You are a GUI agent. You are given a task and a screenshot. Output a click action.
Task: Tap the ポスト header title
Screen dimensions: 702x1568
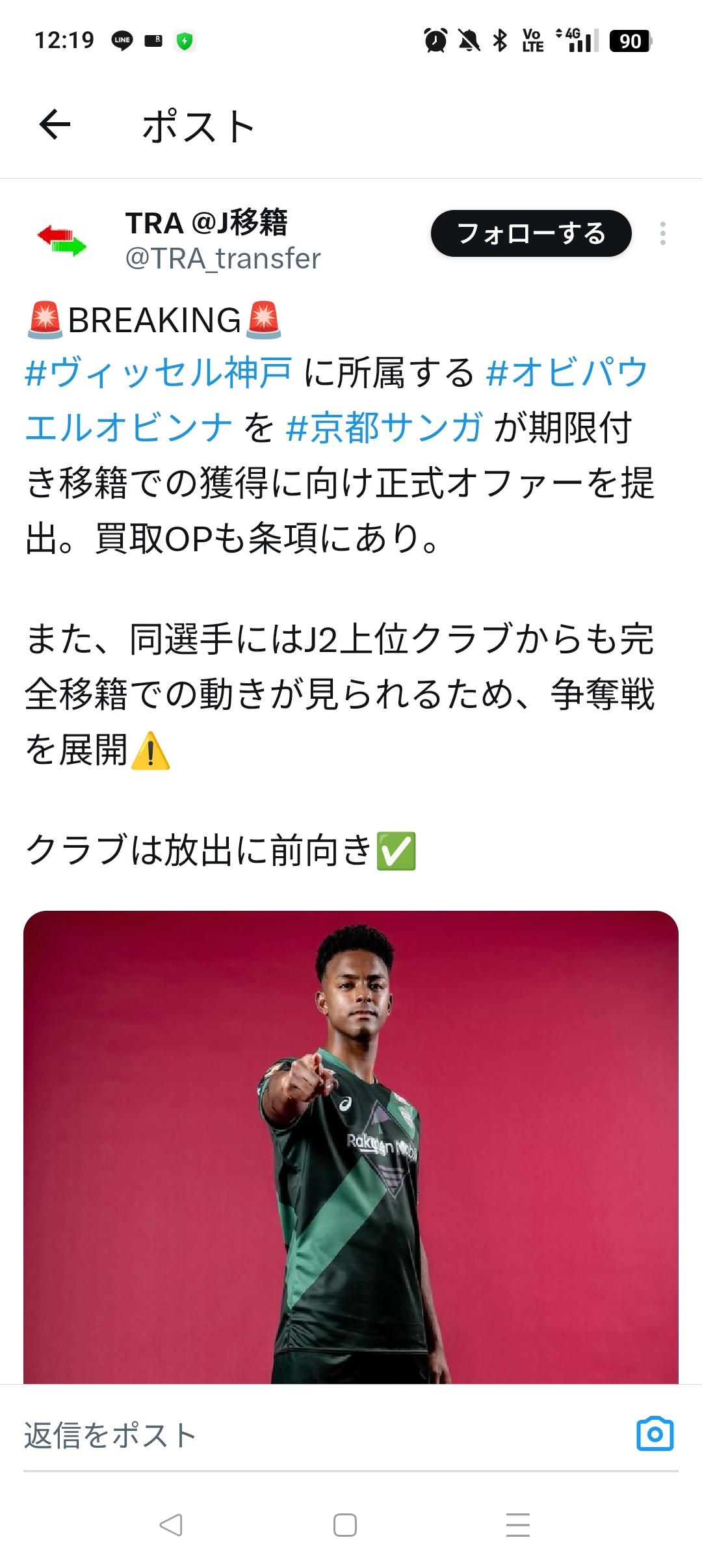[198, 125]
